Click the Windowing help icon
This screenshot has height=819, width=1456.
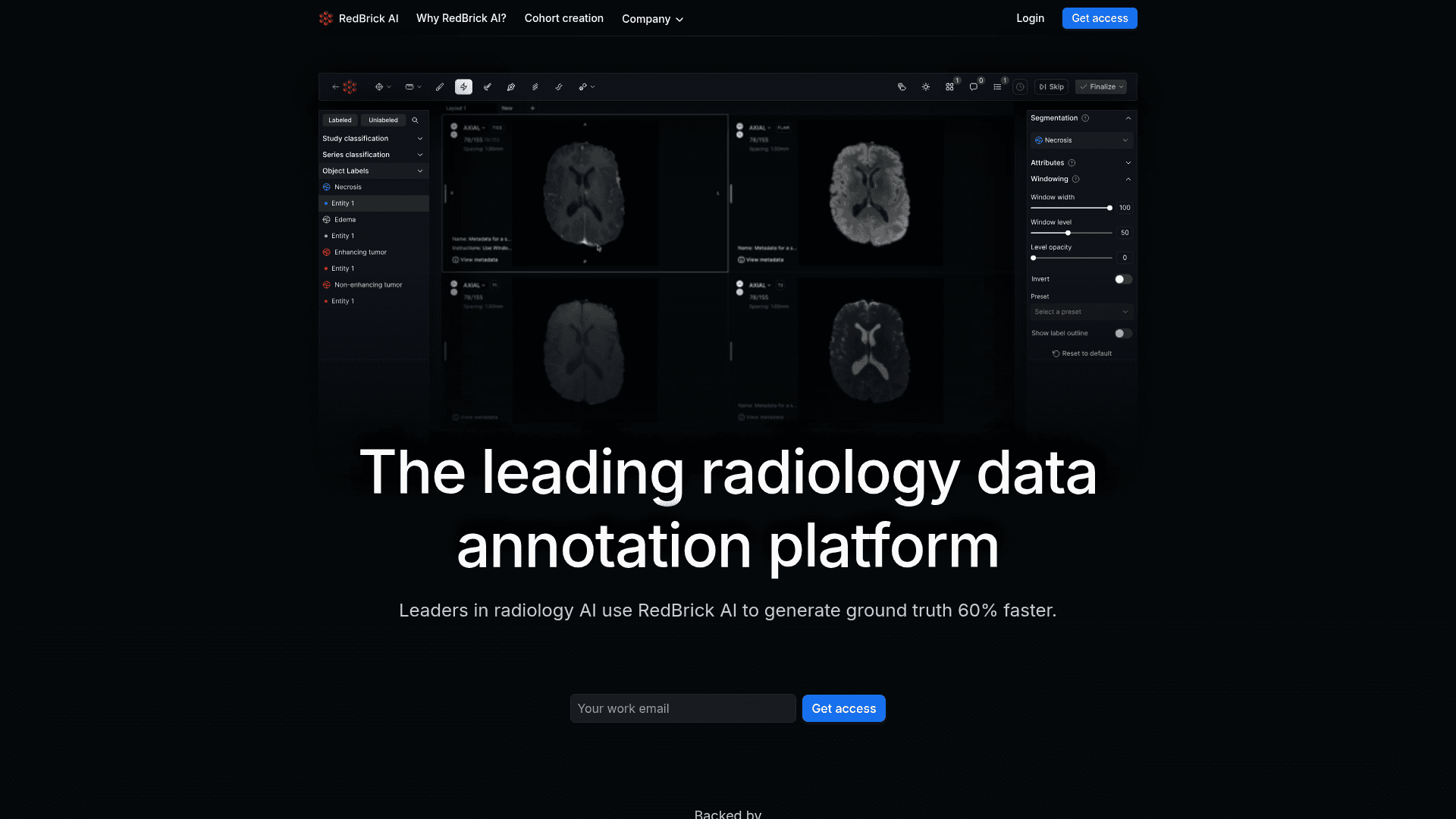pos(1075,180)
